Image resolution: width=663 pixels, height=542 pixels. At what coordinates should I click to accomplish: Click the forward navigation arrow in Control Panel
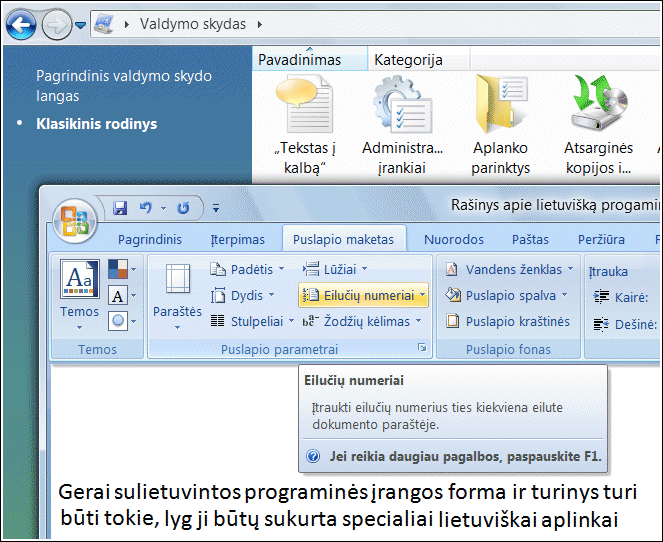pyautogui.click(x=56, y=25)
